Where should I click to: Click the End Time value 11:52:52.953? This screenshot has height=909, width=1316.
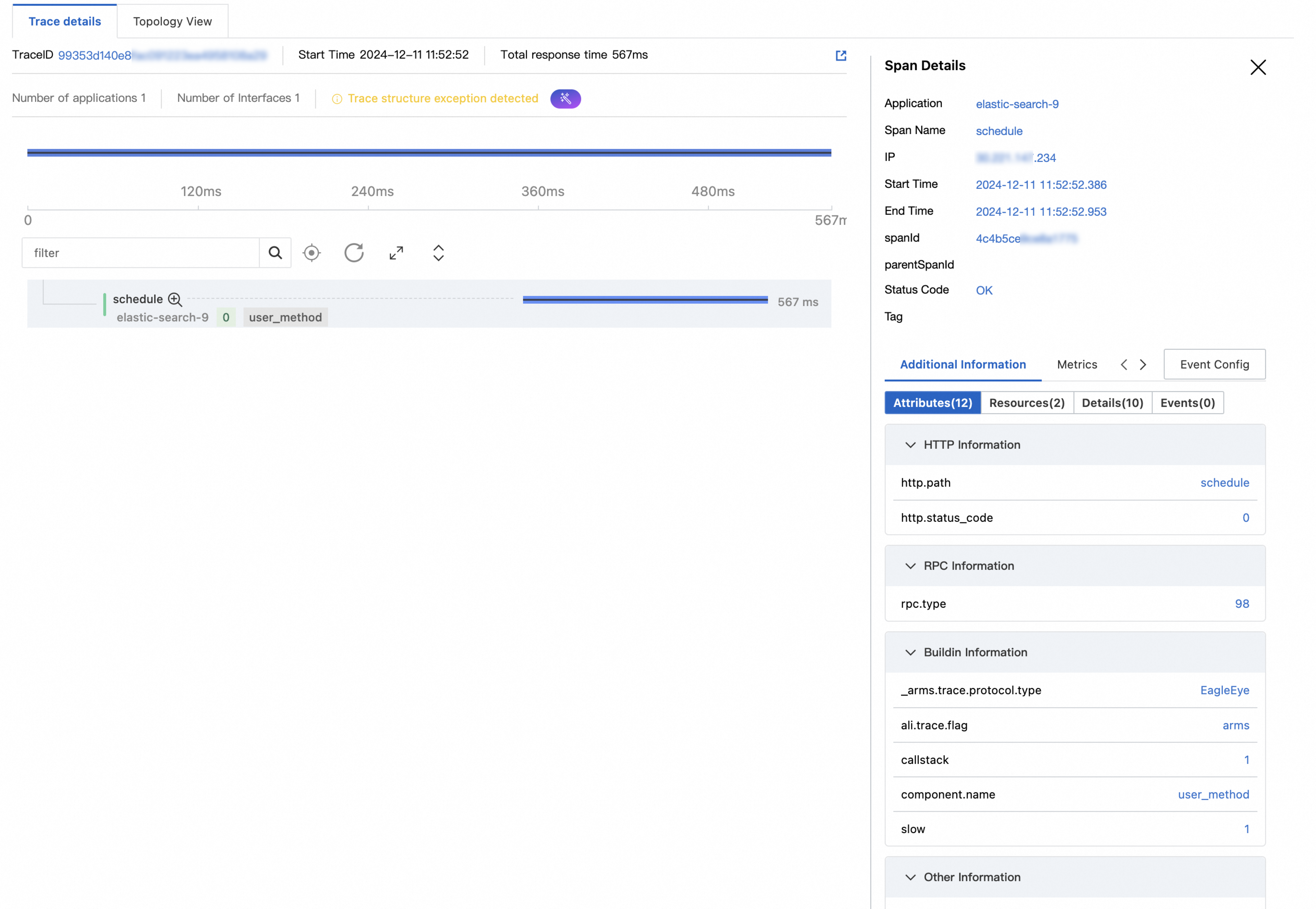[x=1041, y=212]
